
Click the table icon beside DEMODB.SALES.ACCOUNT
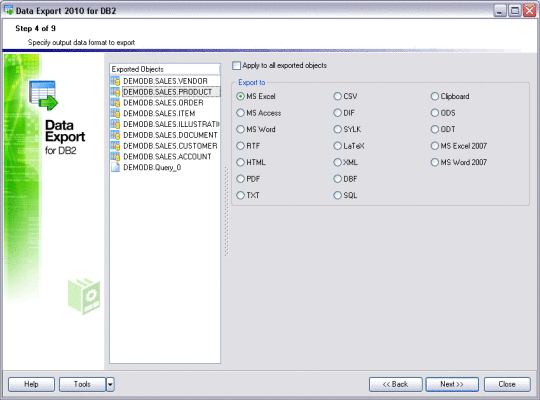pos(115,156)
